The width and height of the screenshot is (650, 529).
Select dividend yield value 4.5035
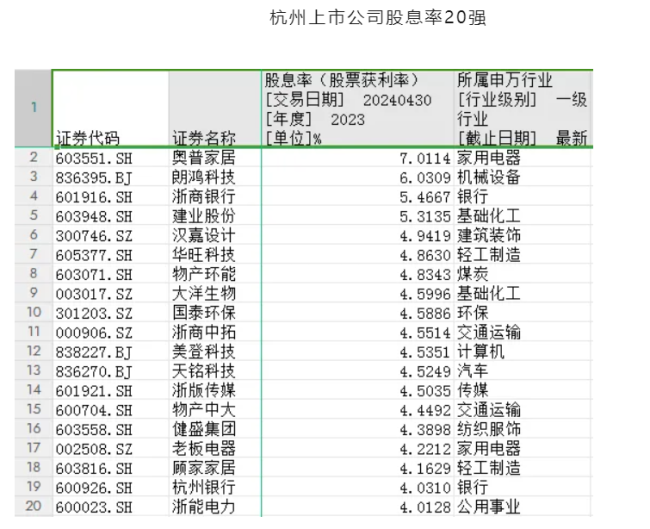click(358, 390)
